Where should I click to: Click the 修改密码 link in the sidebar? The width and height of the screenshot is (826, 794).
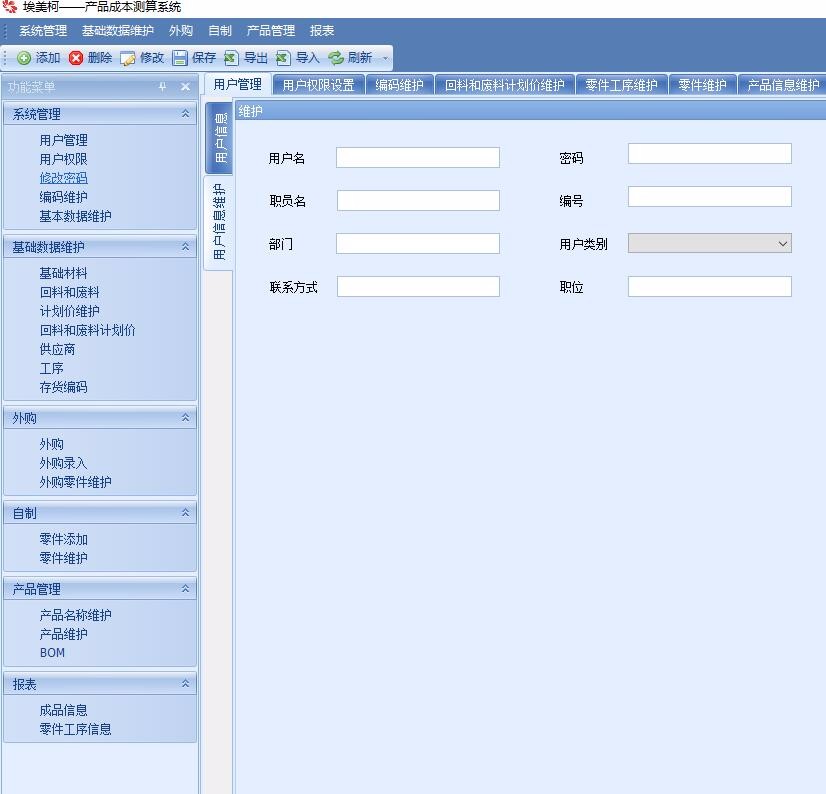point(63,178)
